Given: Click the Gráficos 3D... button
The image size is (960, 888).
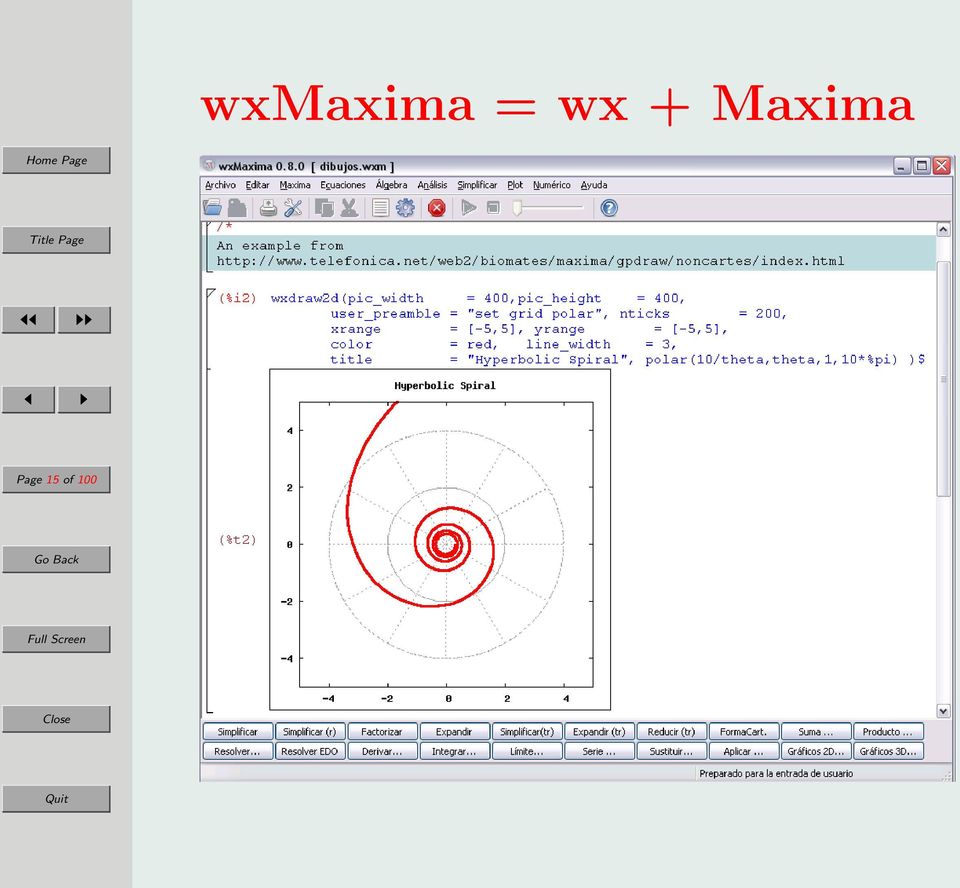Looking at the screenshot, I should pos(888,751).
